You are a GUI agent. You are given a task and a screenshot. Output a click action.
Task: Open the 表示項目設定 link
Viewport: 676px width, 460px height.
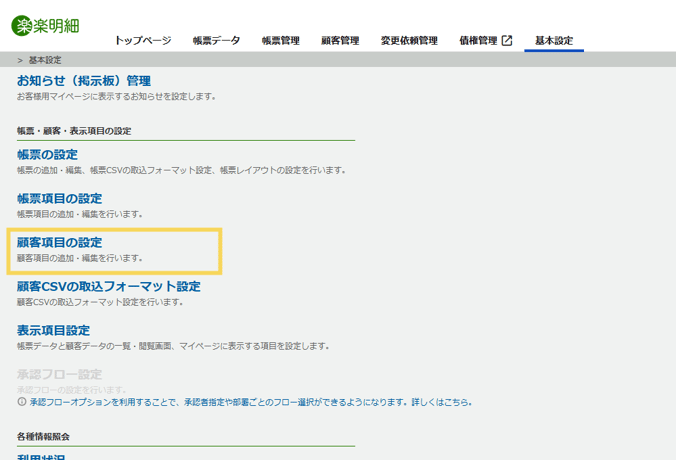pos(53,330)
